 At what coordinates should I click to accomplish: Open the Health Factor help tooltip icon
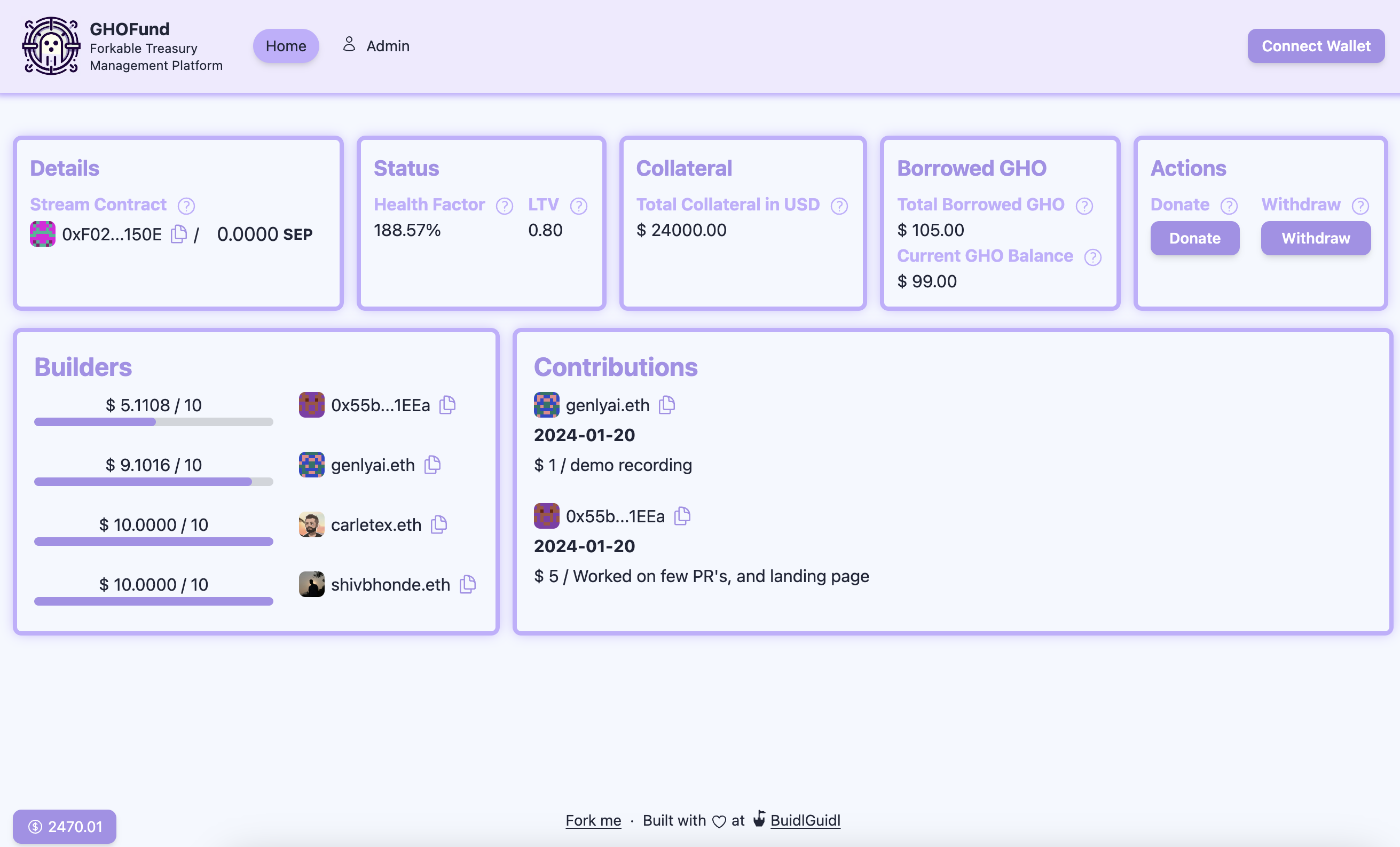[x=505, y=206]
